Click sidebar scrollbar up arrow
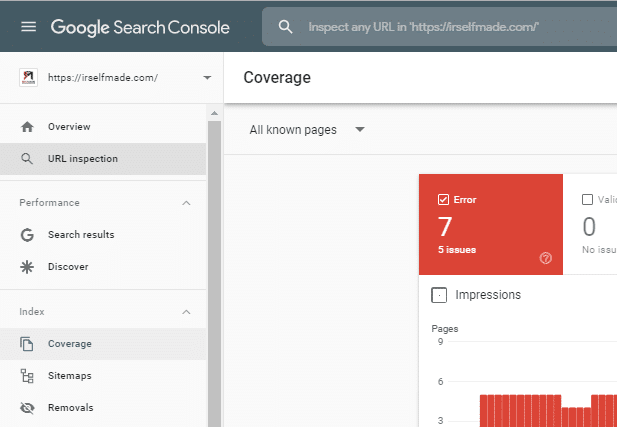 tap(214, 113)
